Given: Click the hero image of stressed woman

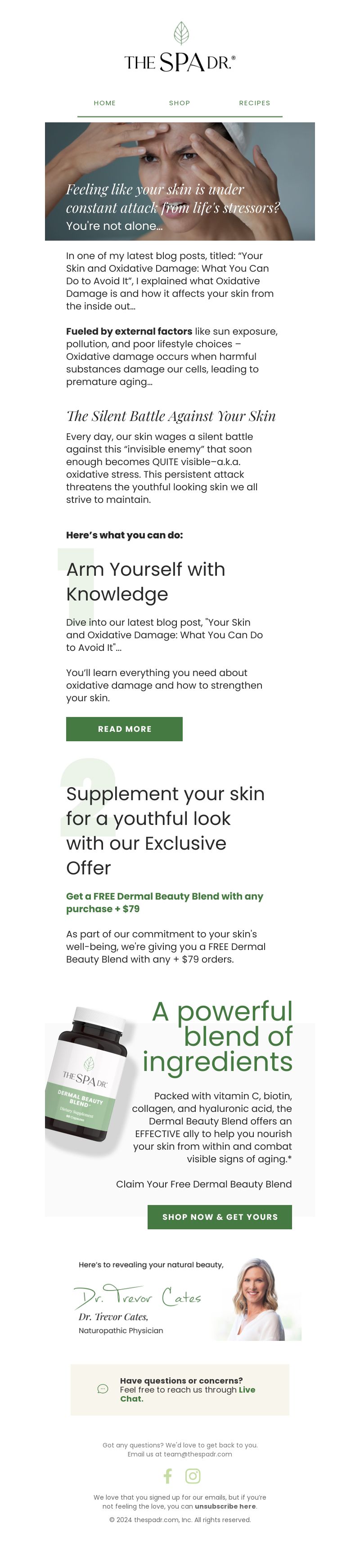Looking at the screenshot, I should (x=180, y=181).
